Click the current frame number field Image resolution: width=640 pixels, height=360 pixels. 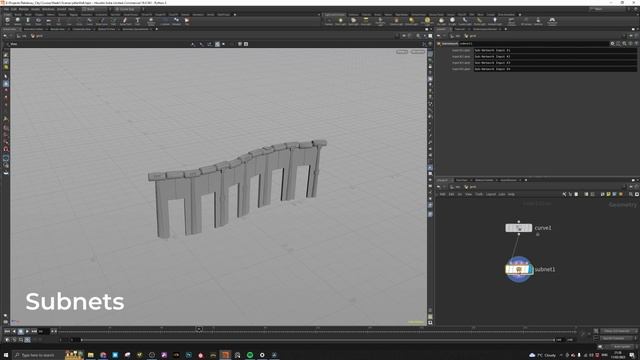point(44,331)
